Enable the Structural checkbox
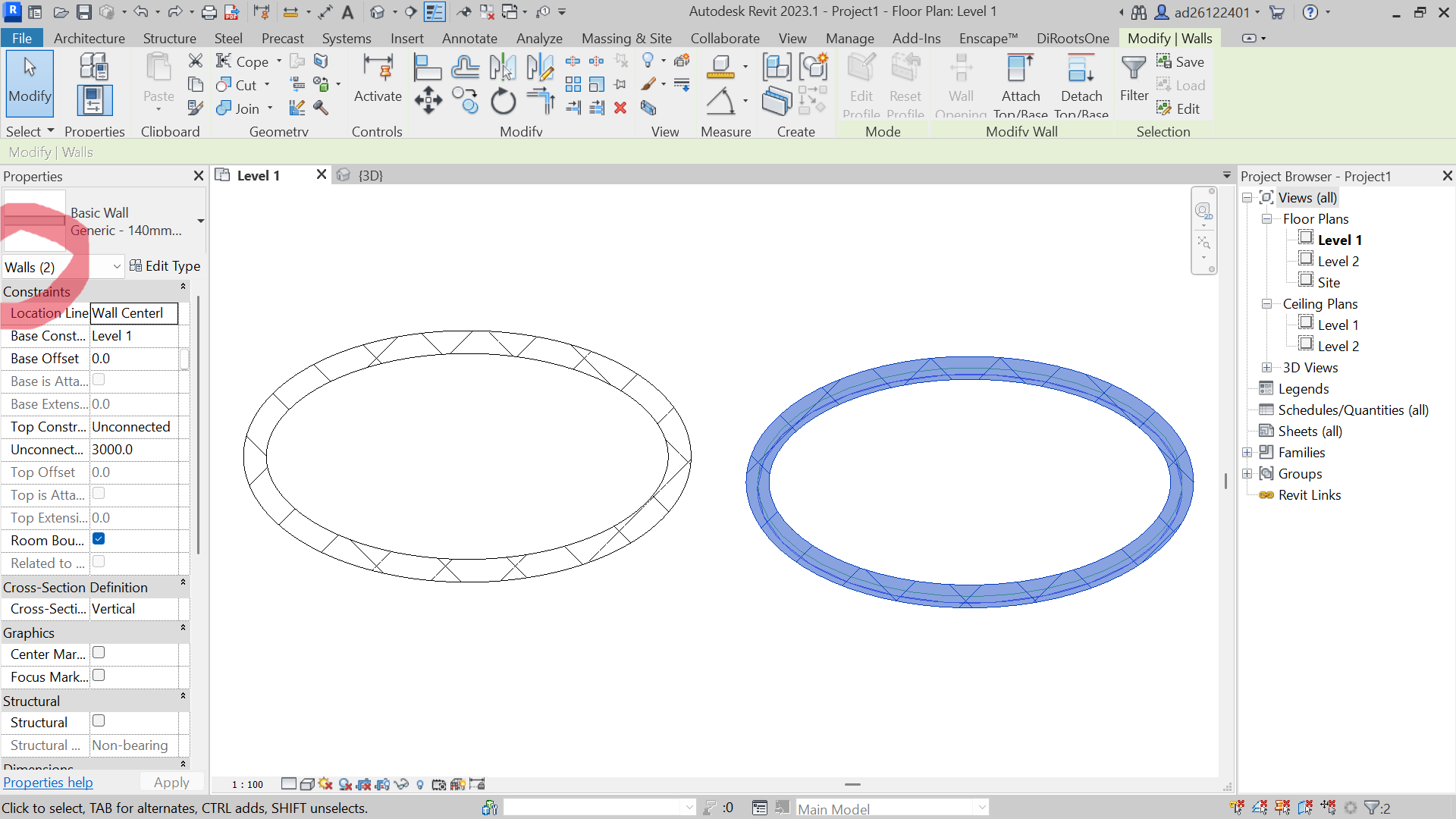 (x=99, y=721)
